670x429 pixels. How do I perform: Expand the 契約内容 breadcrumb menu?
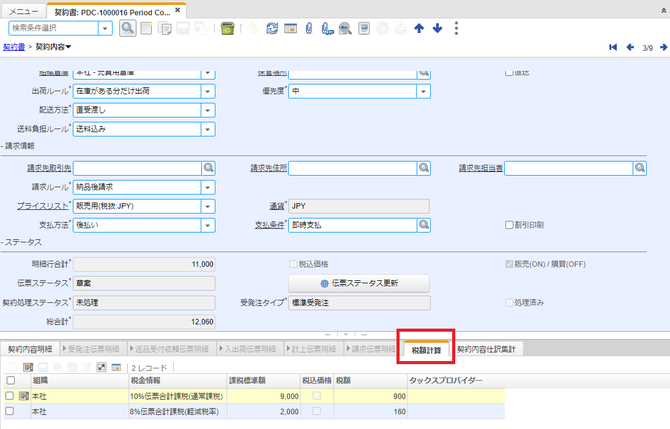[53, 47]
